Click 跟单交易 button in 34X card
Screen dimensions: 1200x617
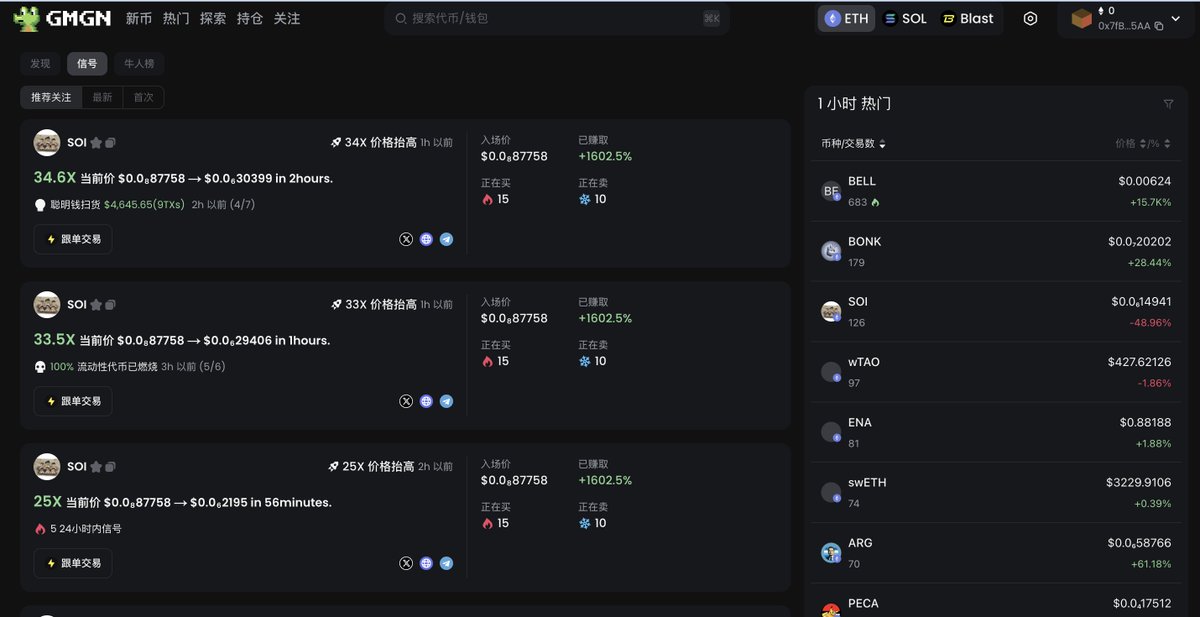click(73, 239)
